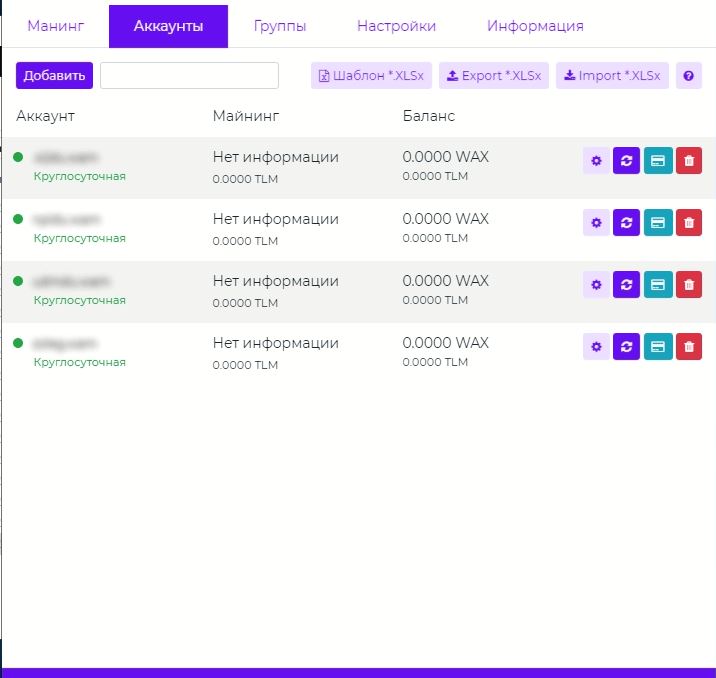Click the Майнинг column header
The height and width of the screenshot is (678, 716).
pyautogui.click(x=246, y=116)
